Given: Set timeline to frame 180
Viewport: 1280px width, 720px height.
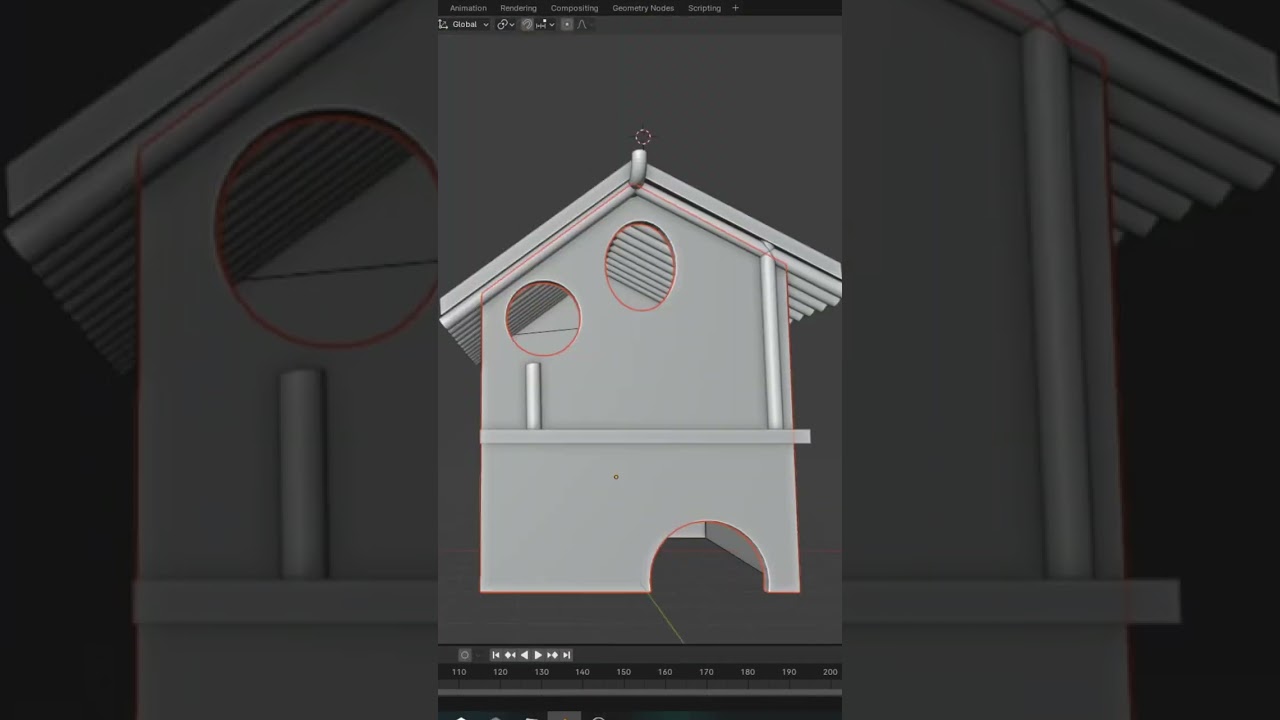Looking at the screenshot, I should tap(747, 672).
